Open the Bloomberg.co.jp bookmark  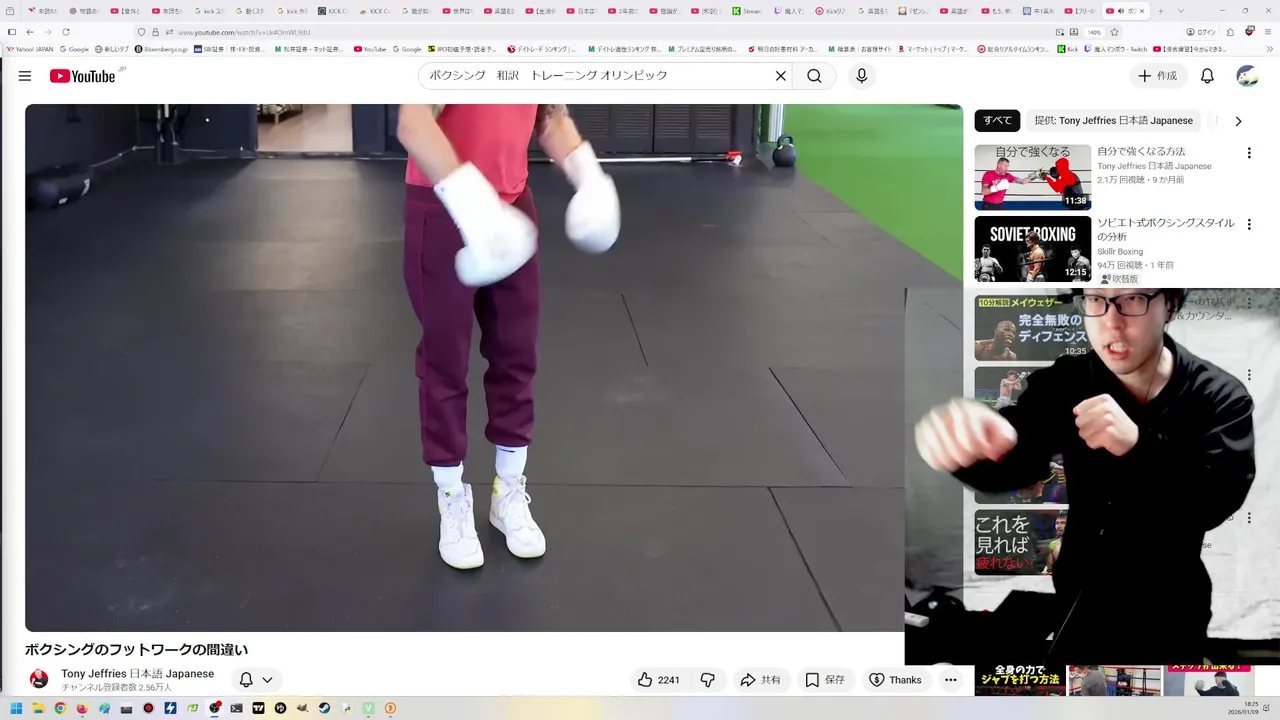[x=161, y=49]
